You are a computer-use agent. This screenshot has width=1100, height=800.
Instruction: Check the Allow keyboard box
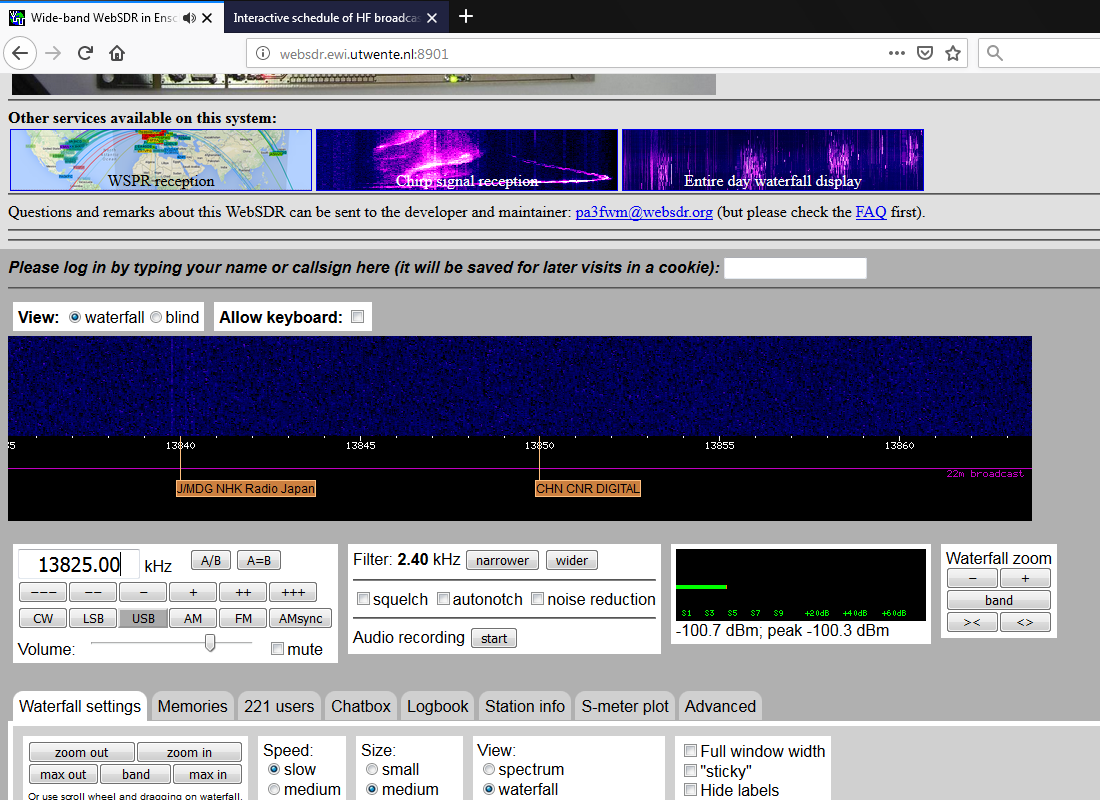coord(358,316)
